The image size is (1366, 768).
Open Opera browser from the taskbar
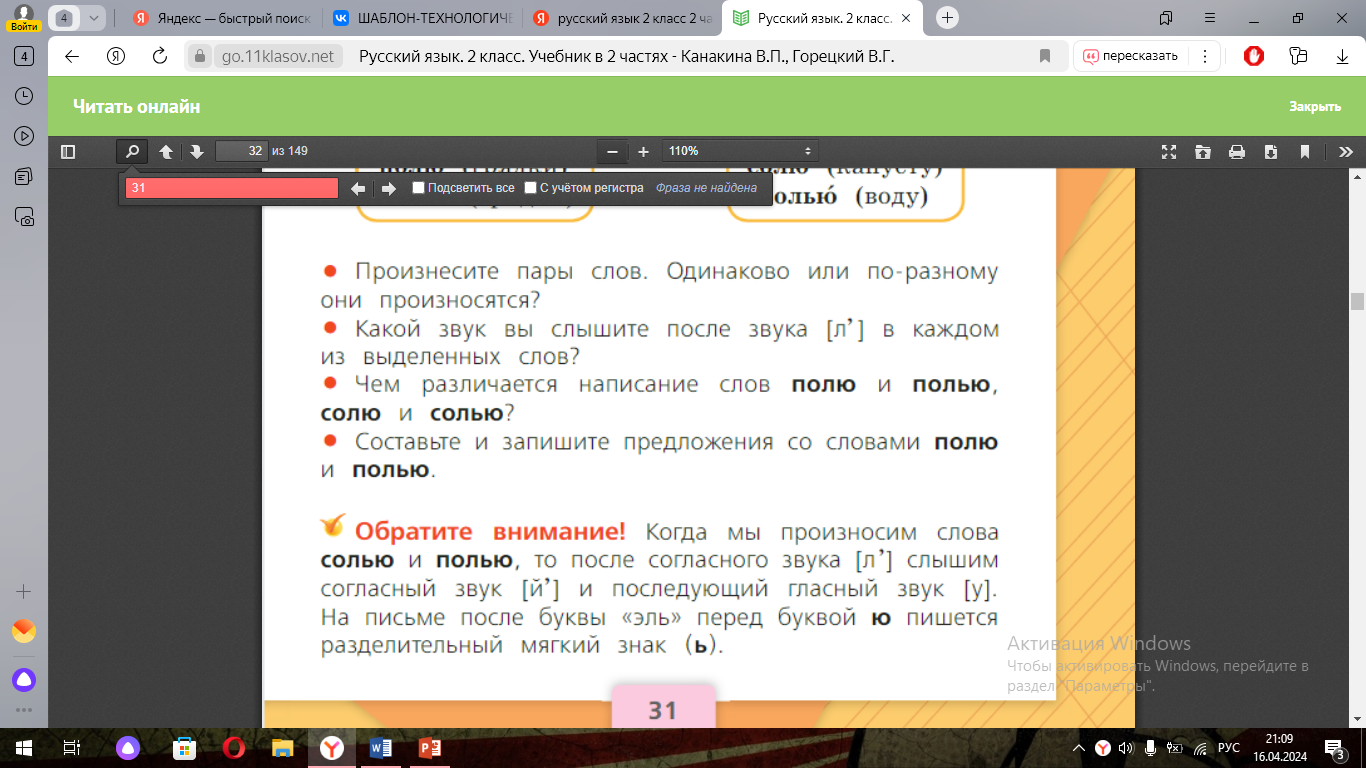click(x=234, y=748)
